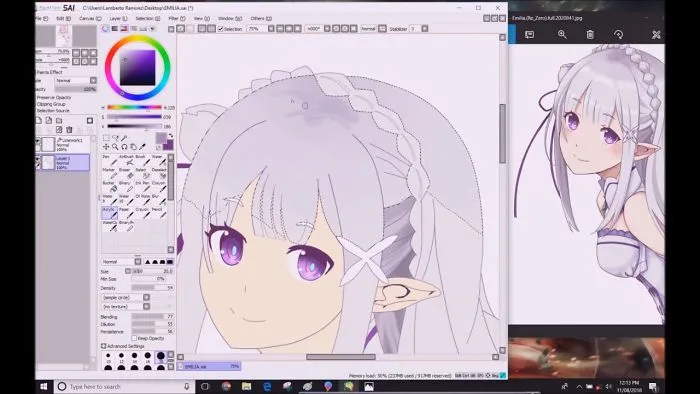Activate the Move tool
The width and height of the screenshot is (700, 394).
(x=106, y=147)
